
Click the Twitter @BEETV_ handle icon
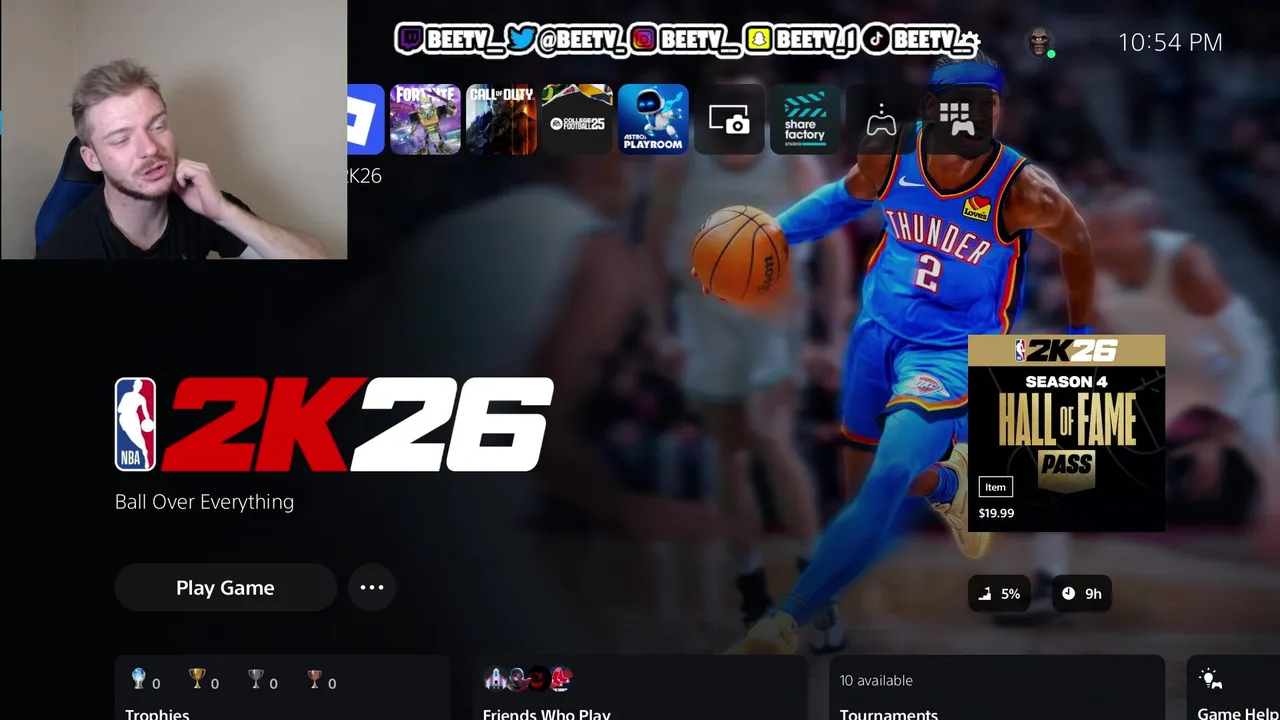pyautogui.click(x=521, y=40)
